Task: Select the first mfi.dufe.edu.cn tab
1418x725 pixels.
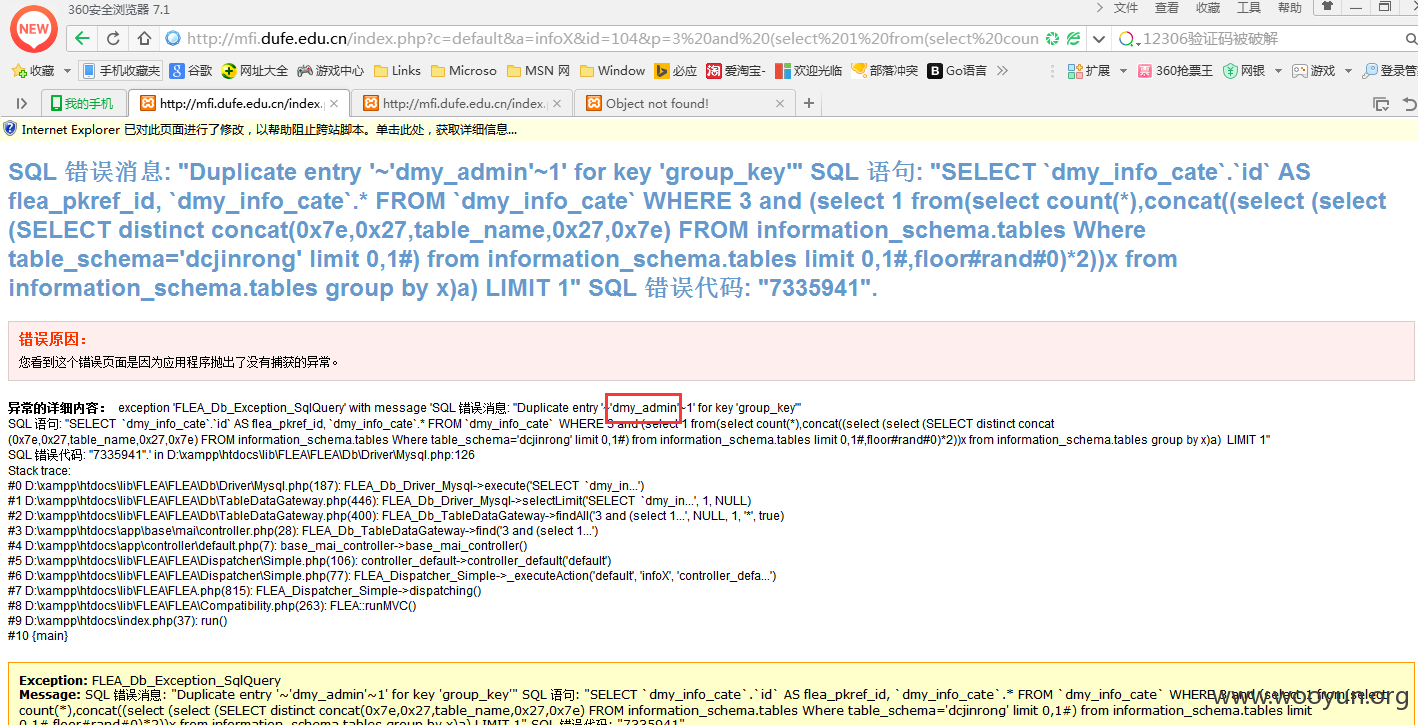Action: [240, 103]
